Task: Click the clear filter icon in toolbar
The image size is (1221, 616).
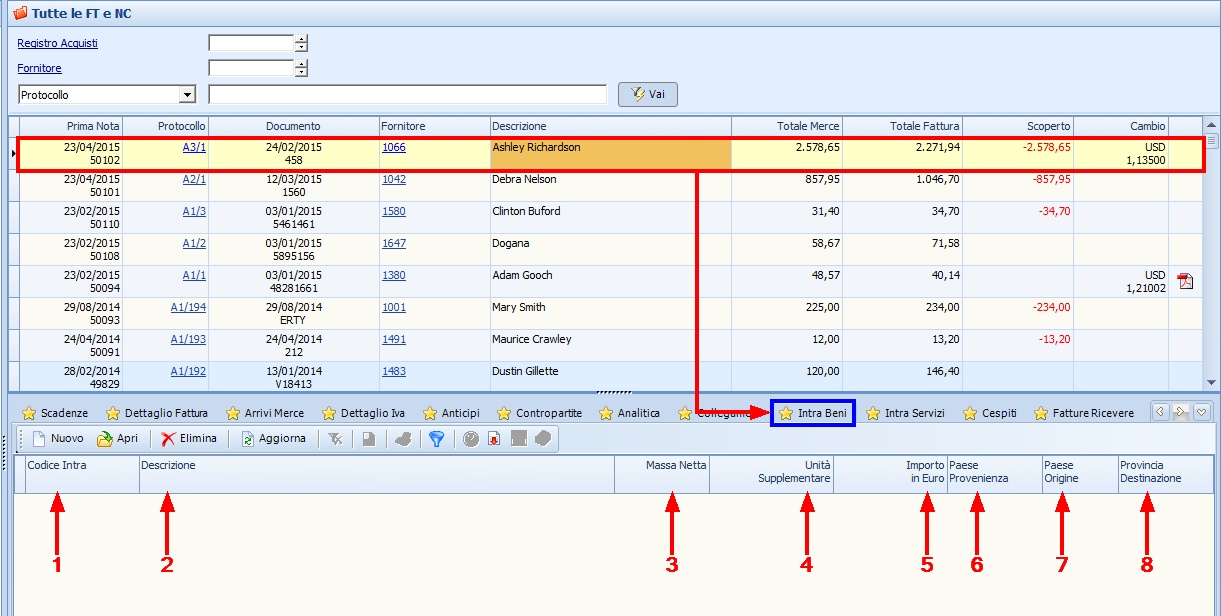Action: pyautogui.click(x=335, y=439)
